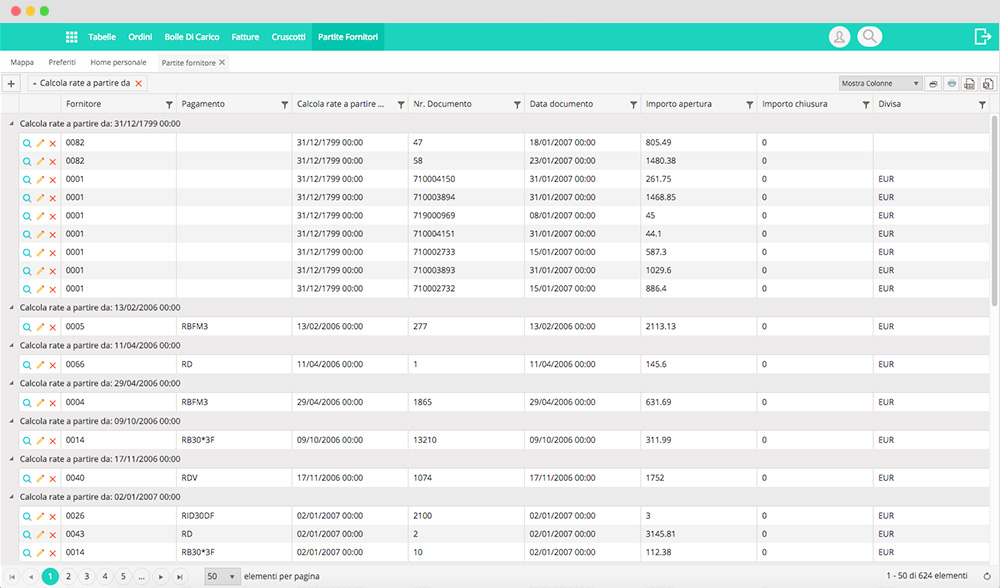Filter the Nr. Documento column
Screen dimensions: 1000x588
(x=517, y=105)
